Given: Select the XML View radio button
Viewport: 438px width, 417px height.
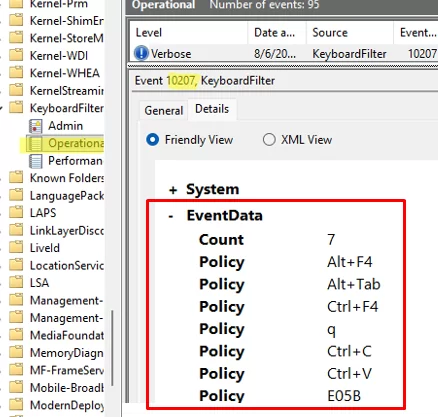Looking at the screenshot, I should click(x=269, y=139).
